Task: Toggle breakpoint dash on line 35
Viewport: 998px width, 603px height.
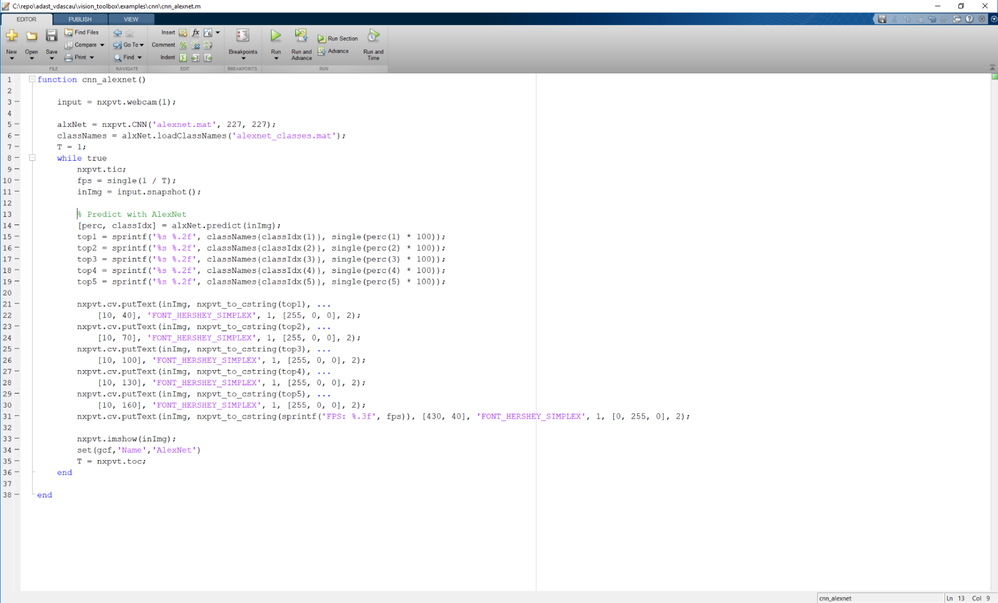Action: (17, 461)
